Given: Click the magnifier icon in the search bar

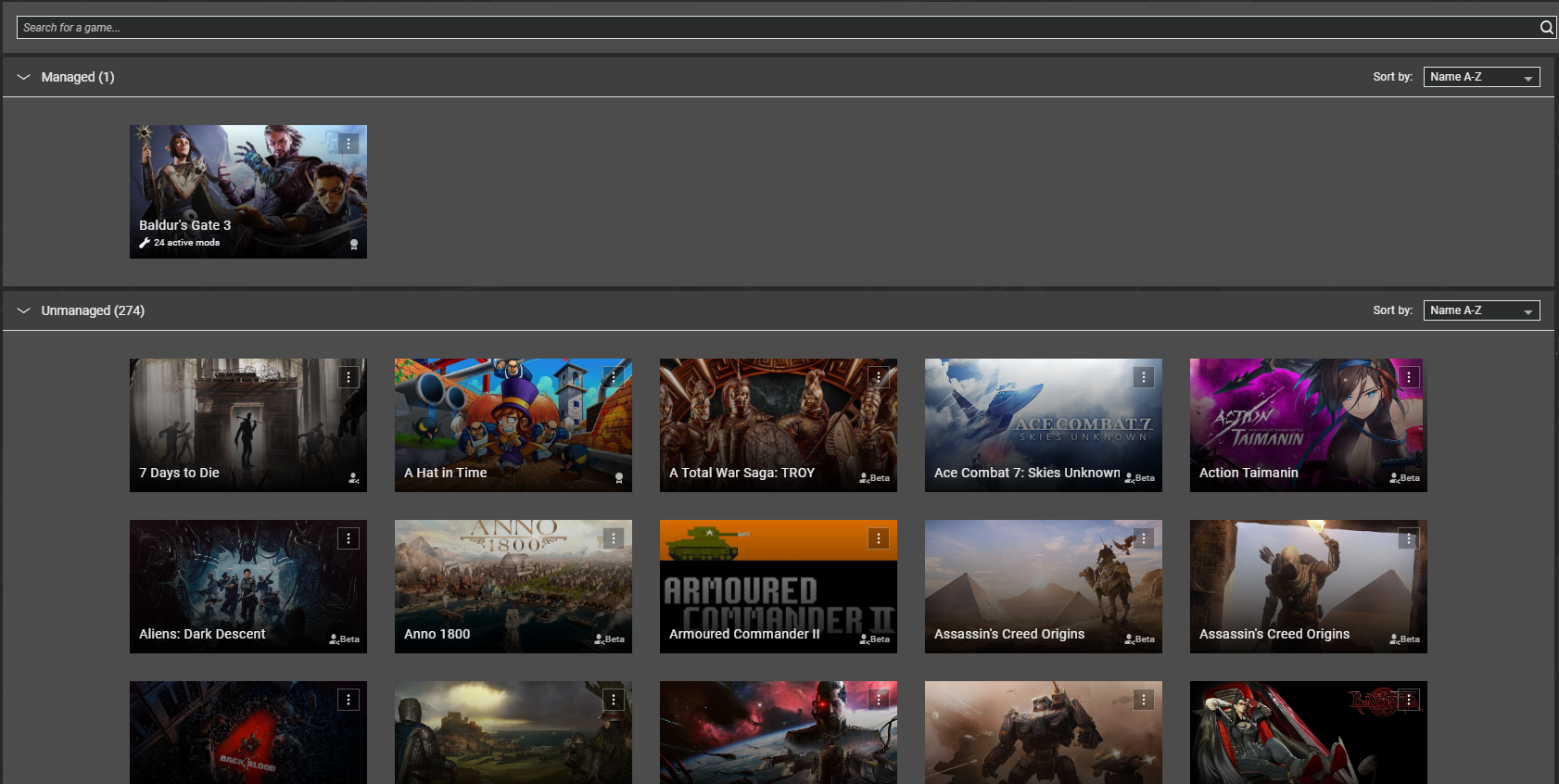Looking at the screenshot, I should (x=1546, y=28).
